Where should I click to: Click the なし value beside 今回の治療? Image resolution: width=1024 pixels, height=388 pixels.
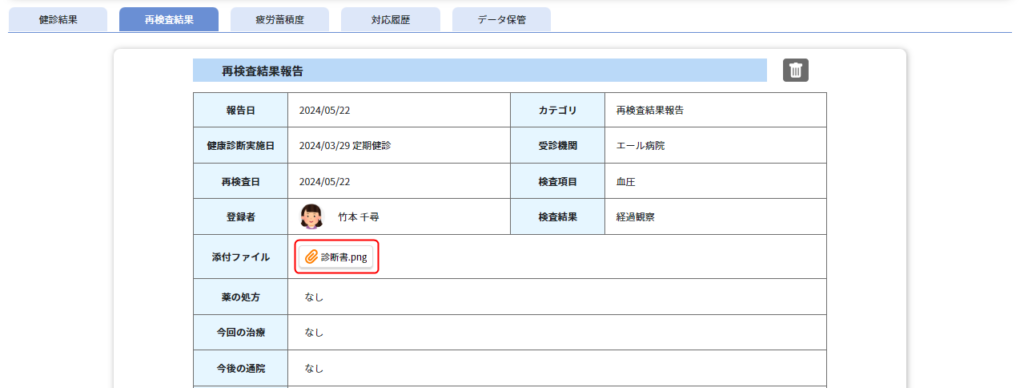point(314,332)
